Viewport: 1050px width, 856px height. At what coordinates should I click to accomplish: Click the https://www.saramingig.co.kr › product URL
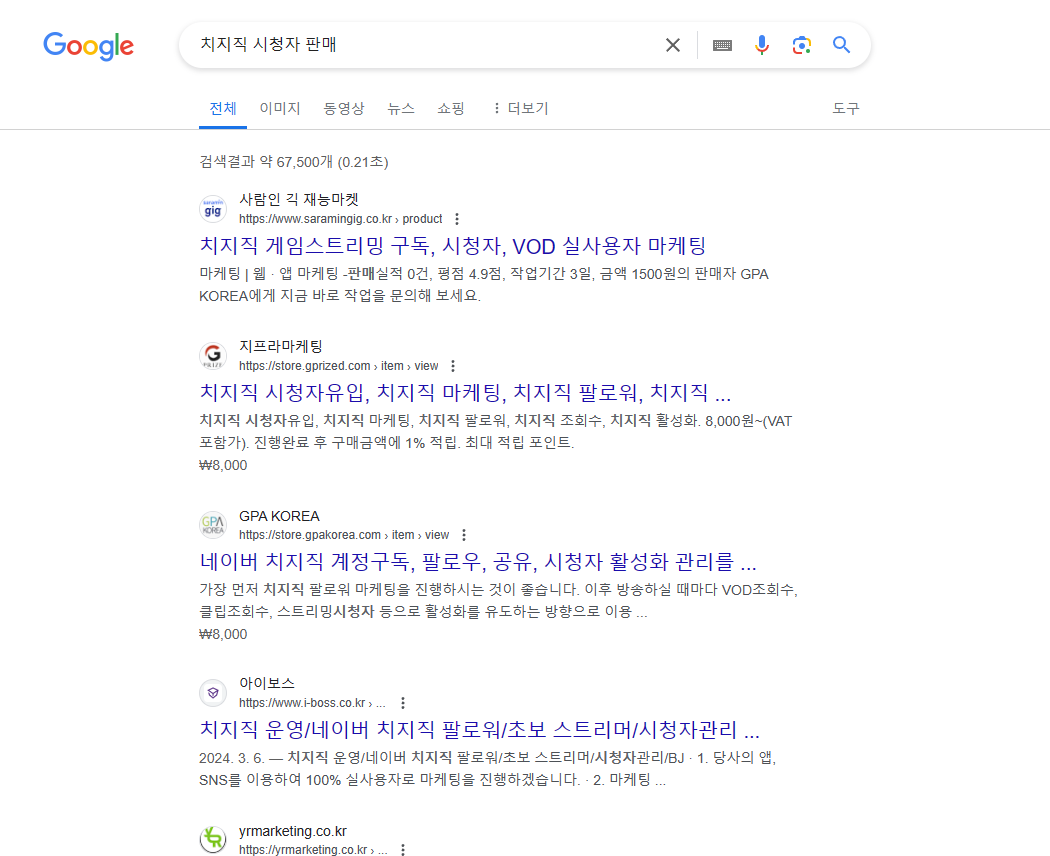click(x=340, y=219)
